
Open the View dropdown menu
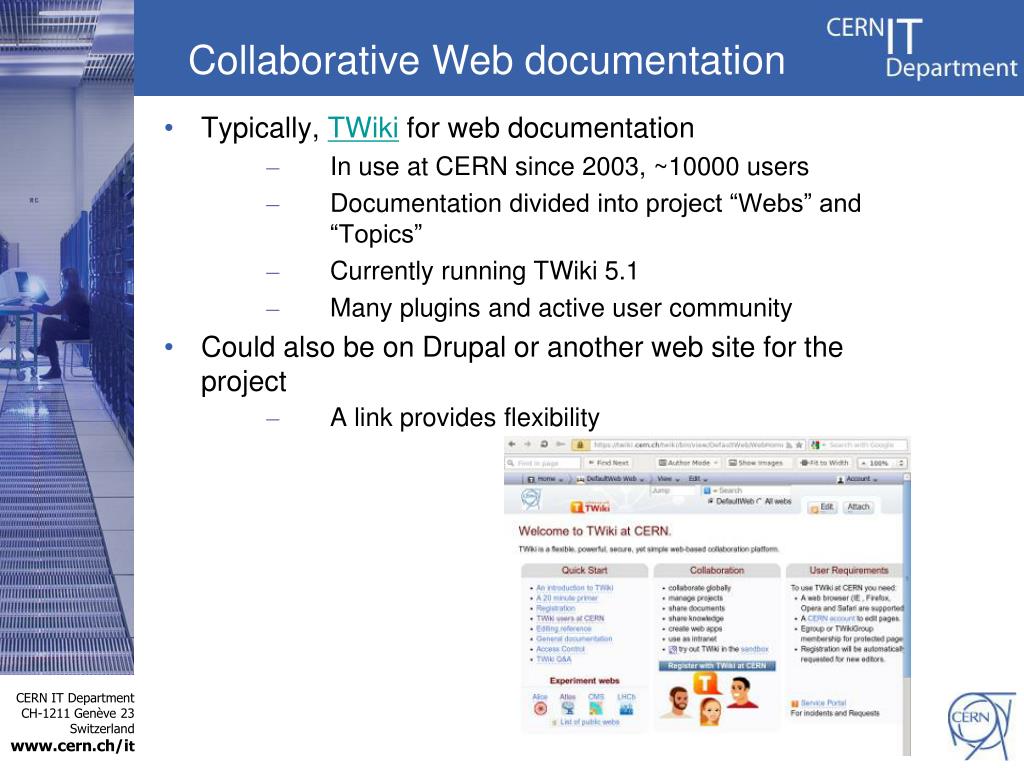point(668,479)
